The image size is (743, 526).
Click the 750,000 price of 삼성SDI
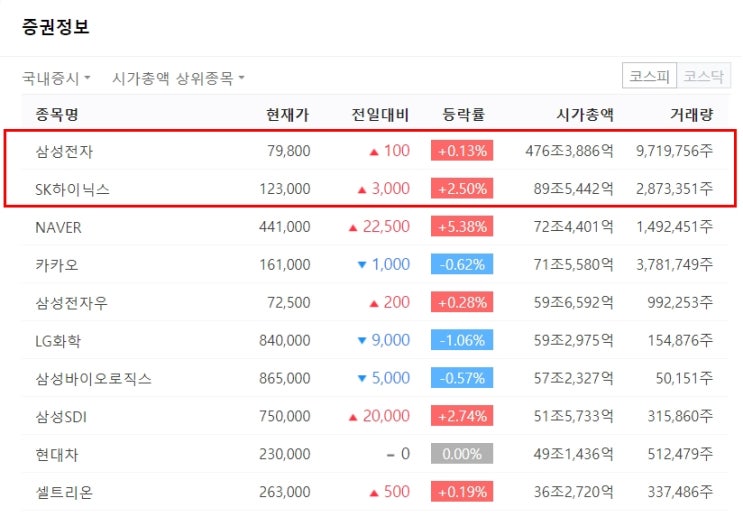click(285, 416)
